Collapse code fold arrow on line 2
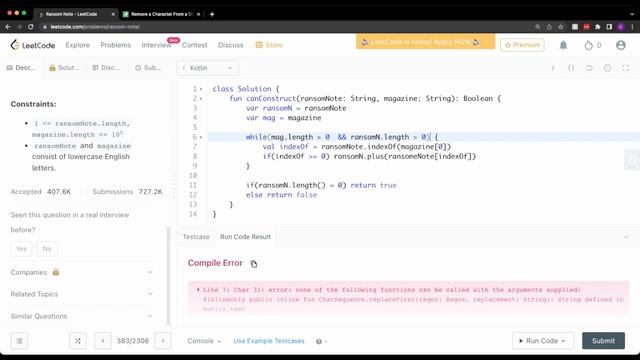 [201, 99]
